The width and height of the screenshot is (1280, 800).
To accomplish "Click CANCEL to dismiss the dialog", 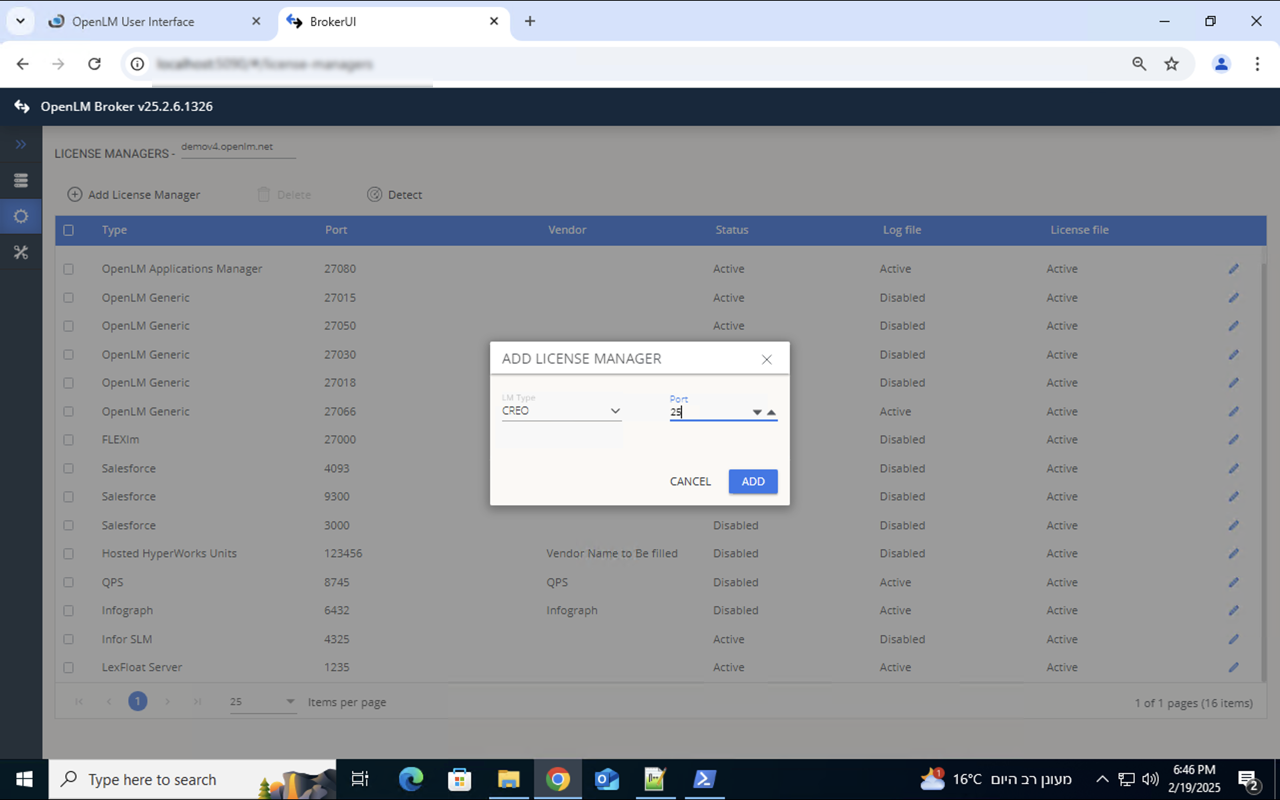I will pyautogui.click(x=690, y=481).
